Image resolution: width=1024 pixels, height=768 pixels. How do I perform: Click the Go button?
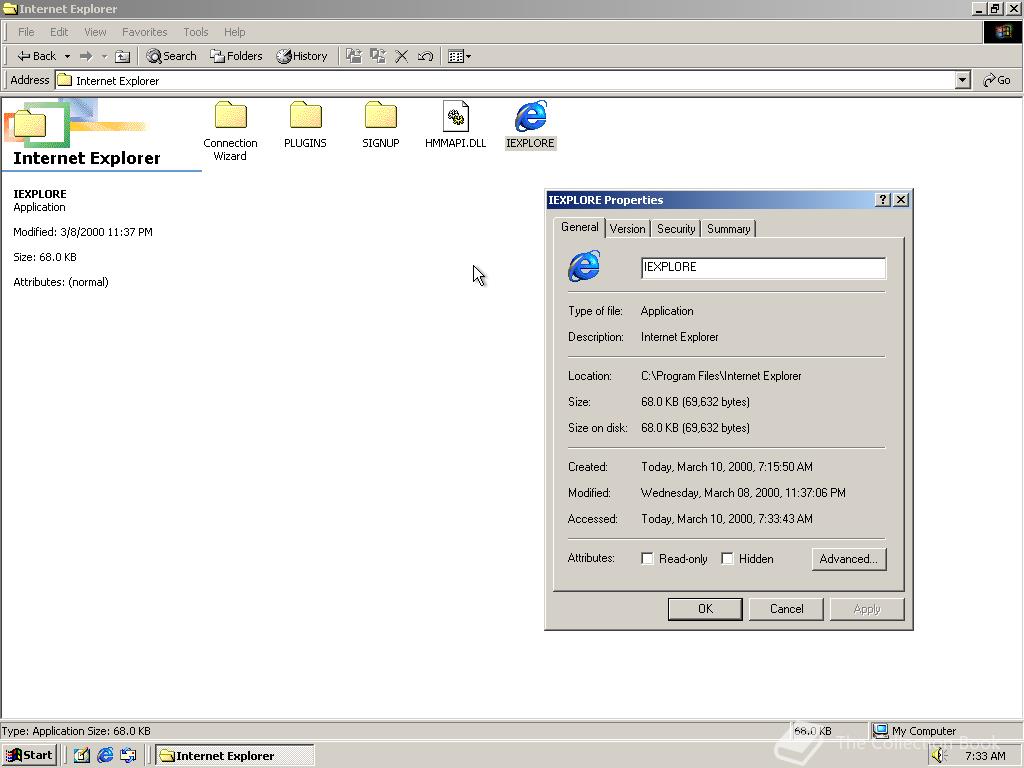coord(997,80)
